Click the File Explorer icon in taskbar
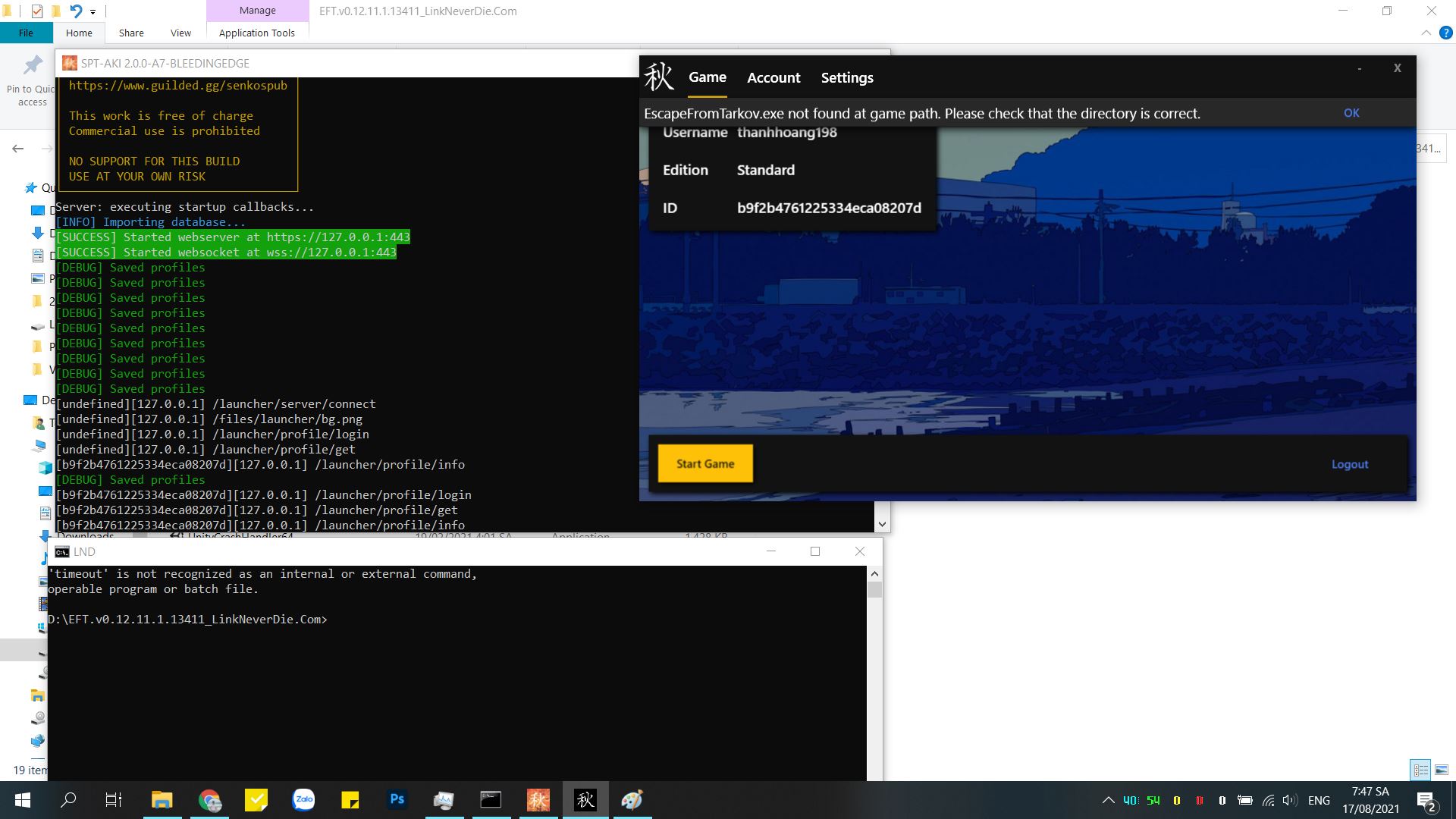Image resolution: width=1456 pixels, height=819 pixels. (162, 800)
